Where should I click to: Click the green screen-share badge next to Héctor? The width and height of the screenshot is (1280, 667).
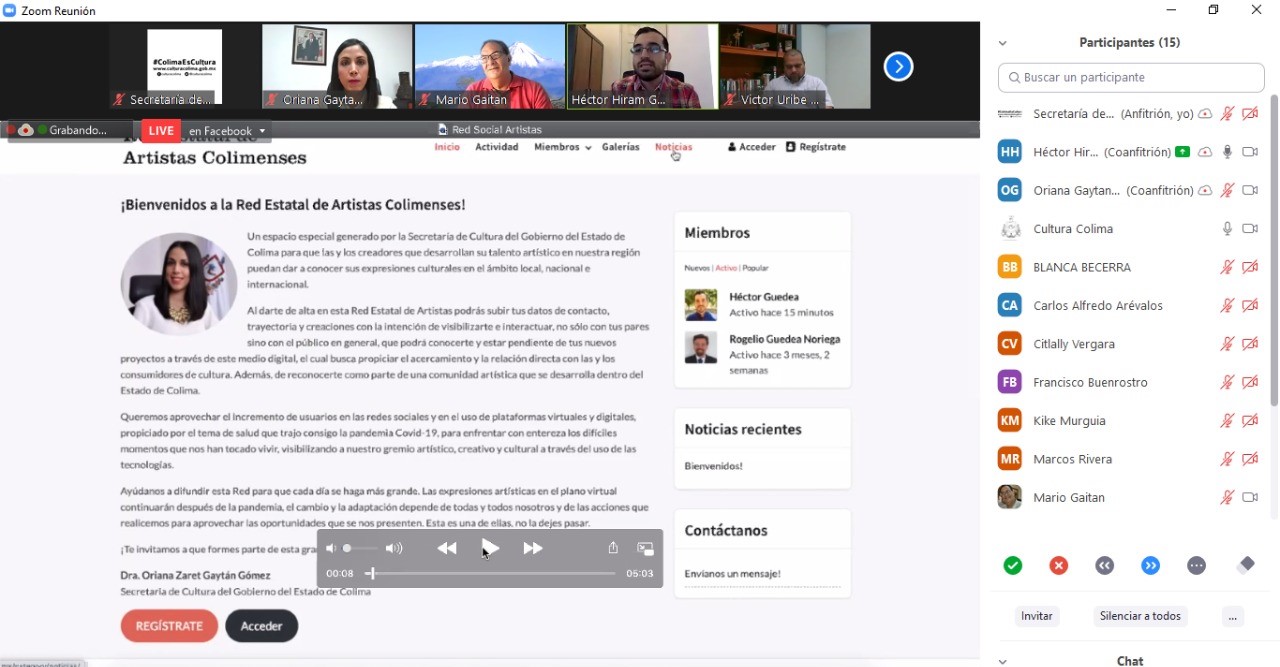click(1183, 152)
